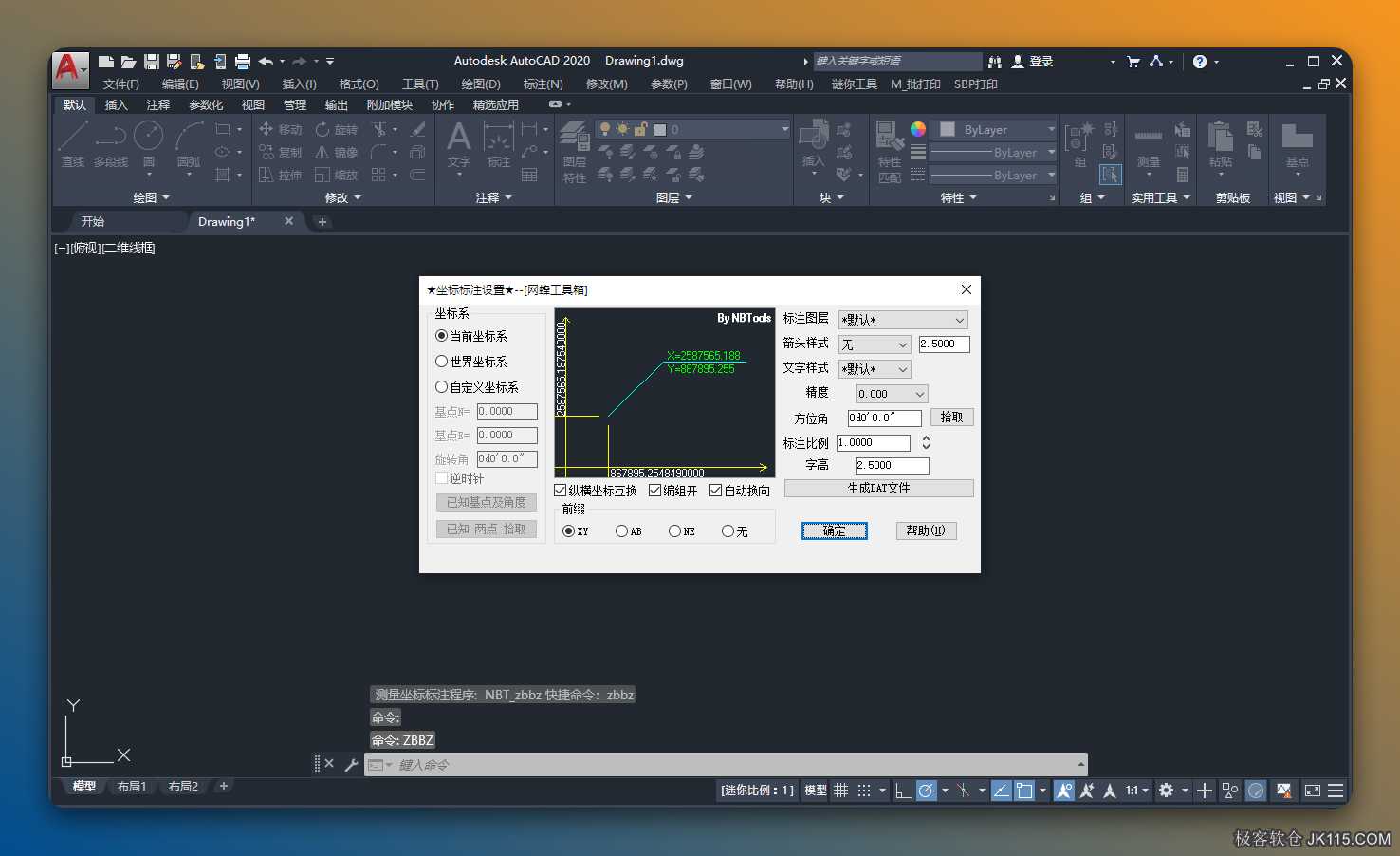The height and width of the screenshot is (856, 1400).
Task: Undo the last action with the Undo arrow
Action: pyautogui.click(x=266, y=62)
